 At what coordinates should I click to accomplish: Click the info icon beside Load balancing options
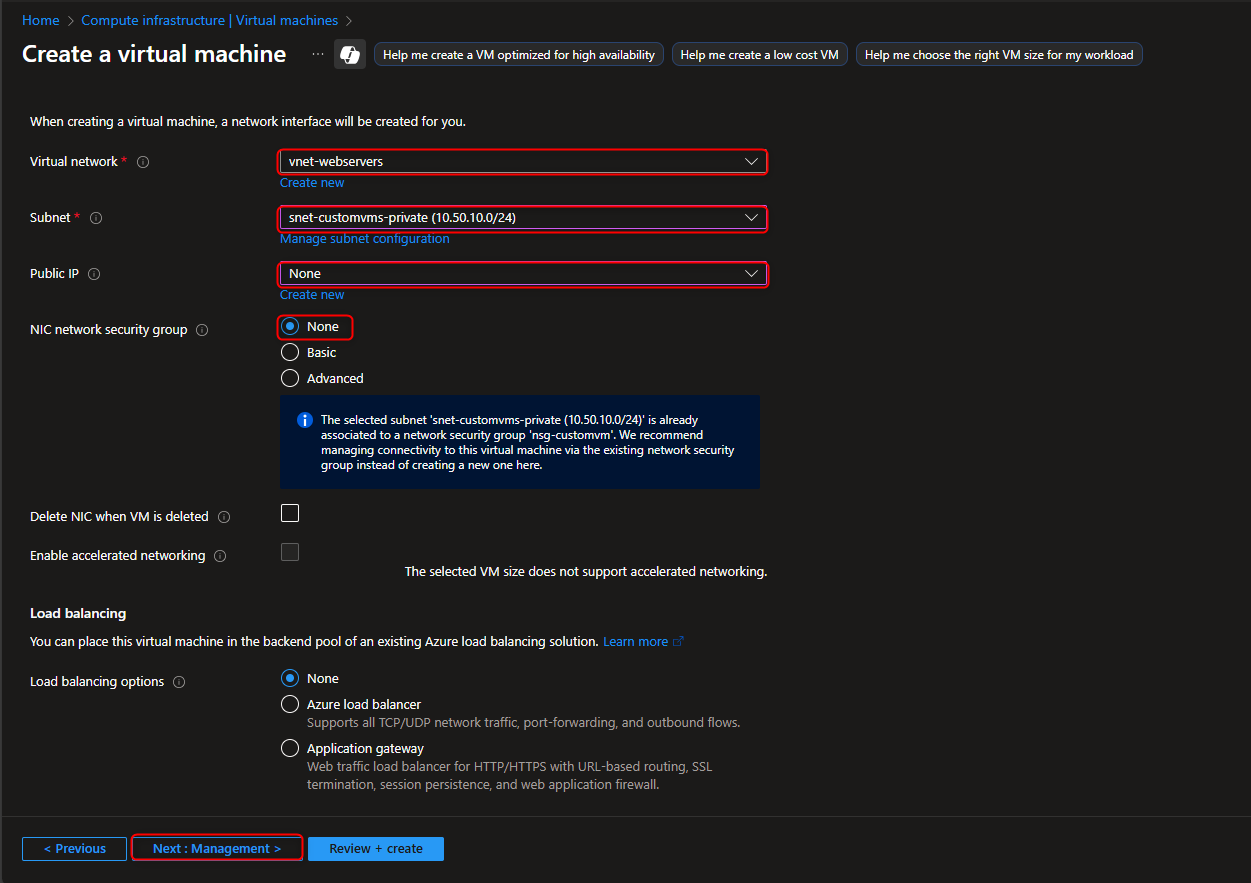pos(179,681)
